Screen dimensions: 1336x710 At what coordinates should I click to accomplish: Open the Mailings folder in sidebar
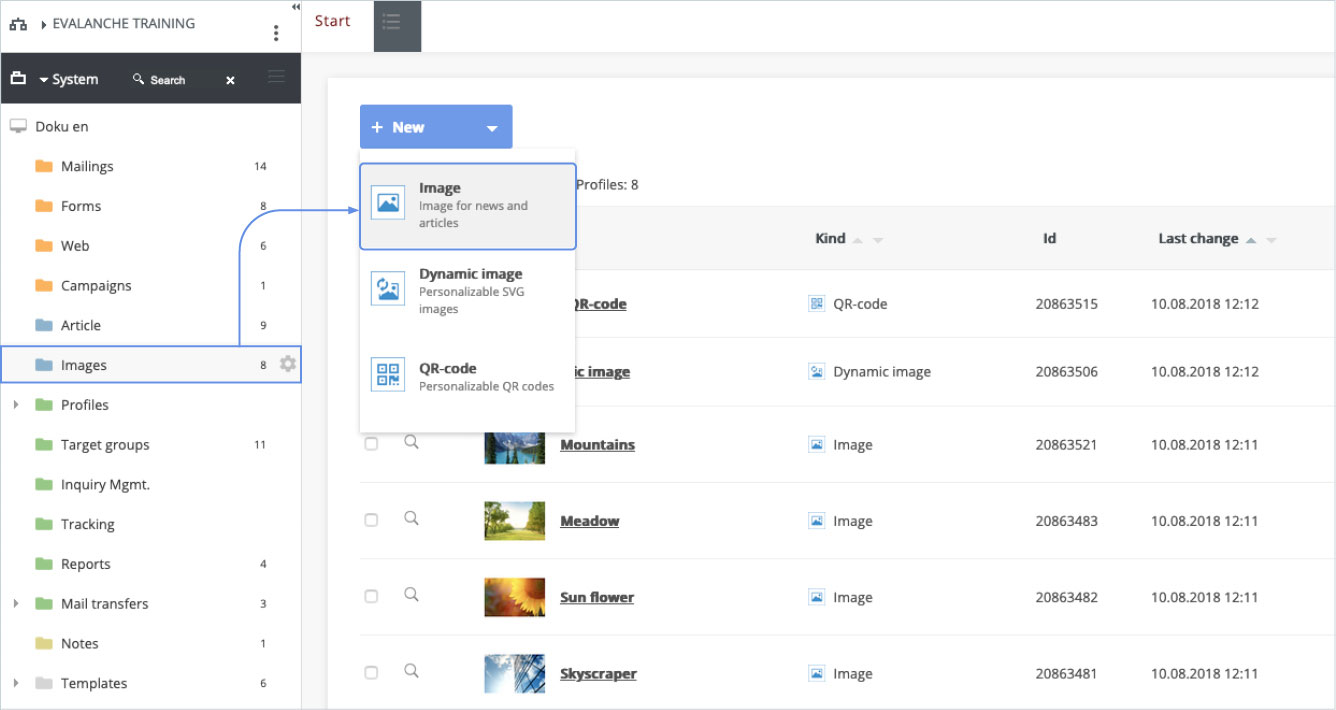(87, 166)
